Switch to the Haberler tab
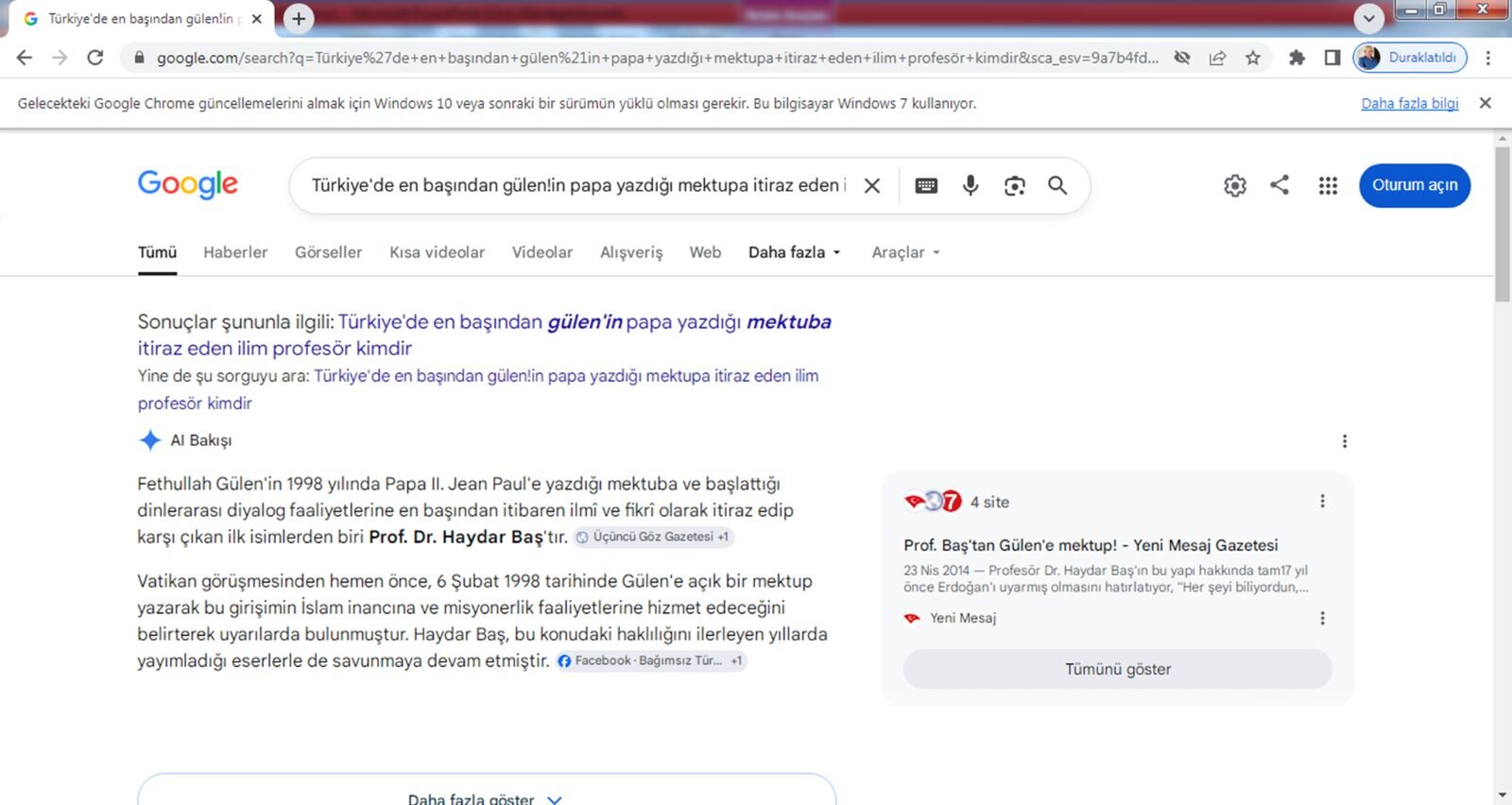 235,252
